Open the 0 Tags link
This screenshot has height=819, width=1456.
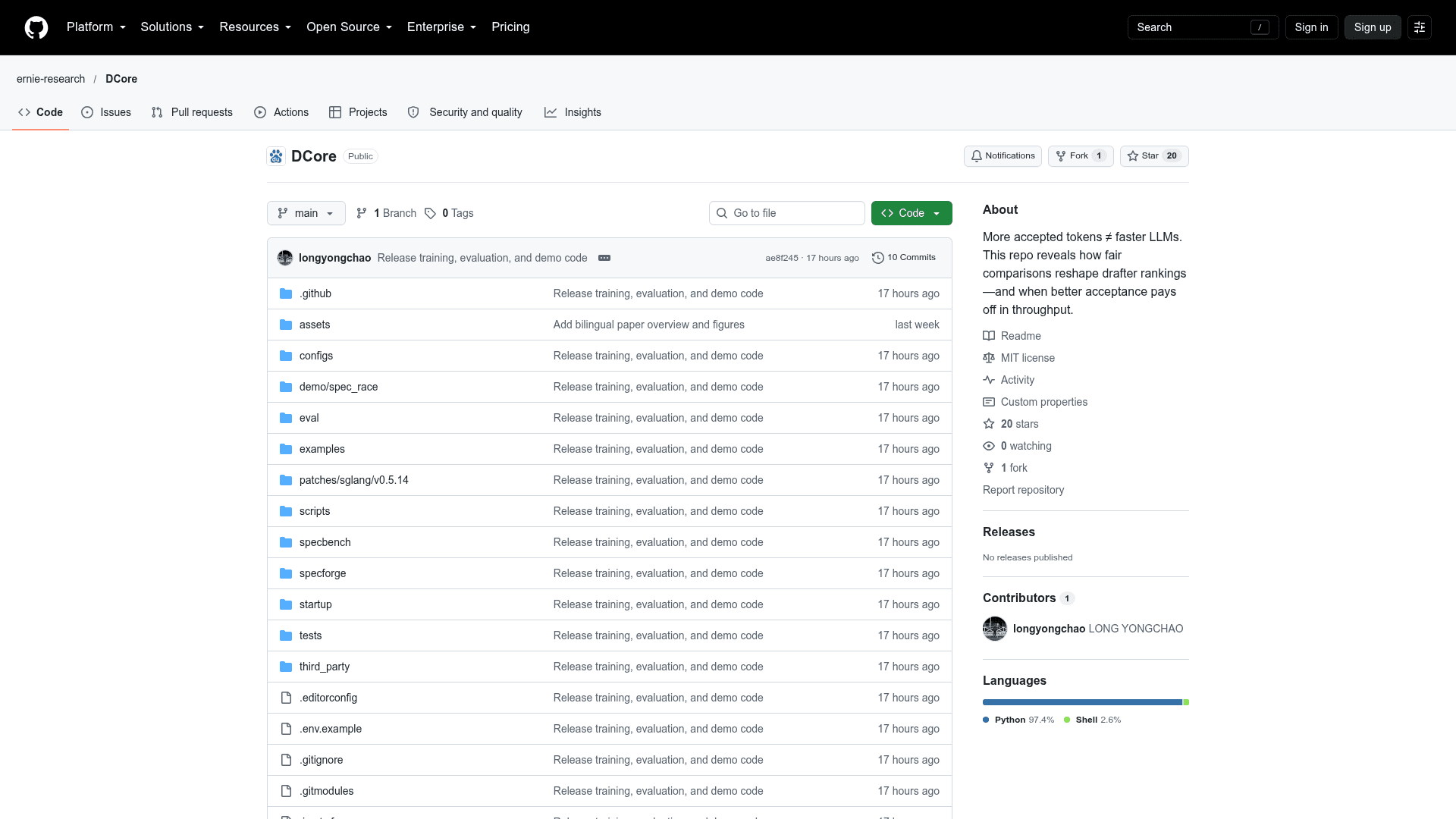tap(449, 213)
